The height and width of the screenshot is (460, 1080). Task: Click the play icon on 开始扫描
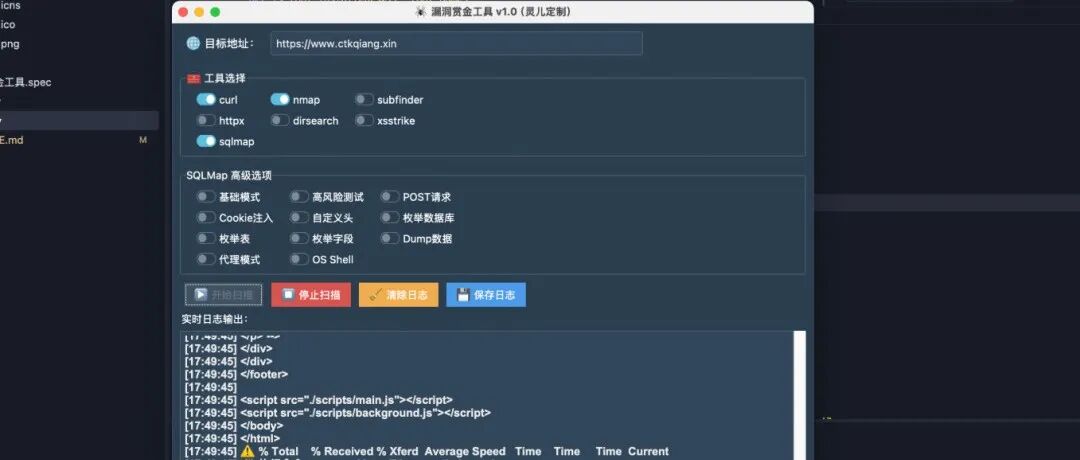pos(201,295)
